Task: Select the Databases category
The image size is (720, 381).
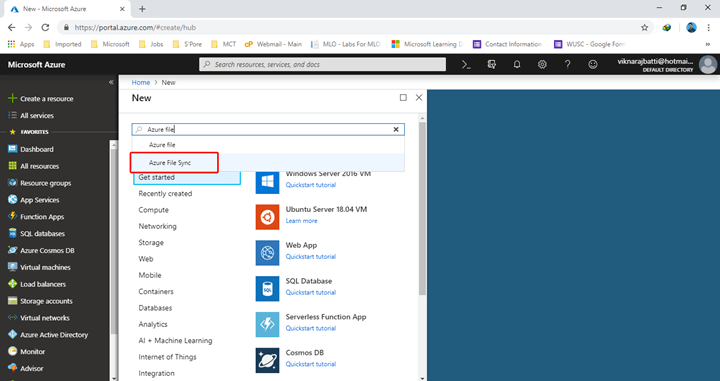Action: (x=155, y=308)
